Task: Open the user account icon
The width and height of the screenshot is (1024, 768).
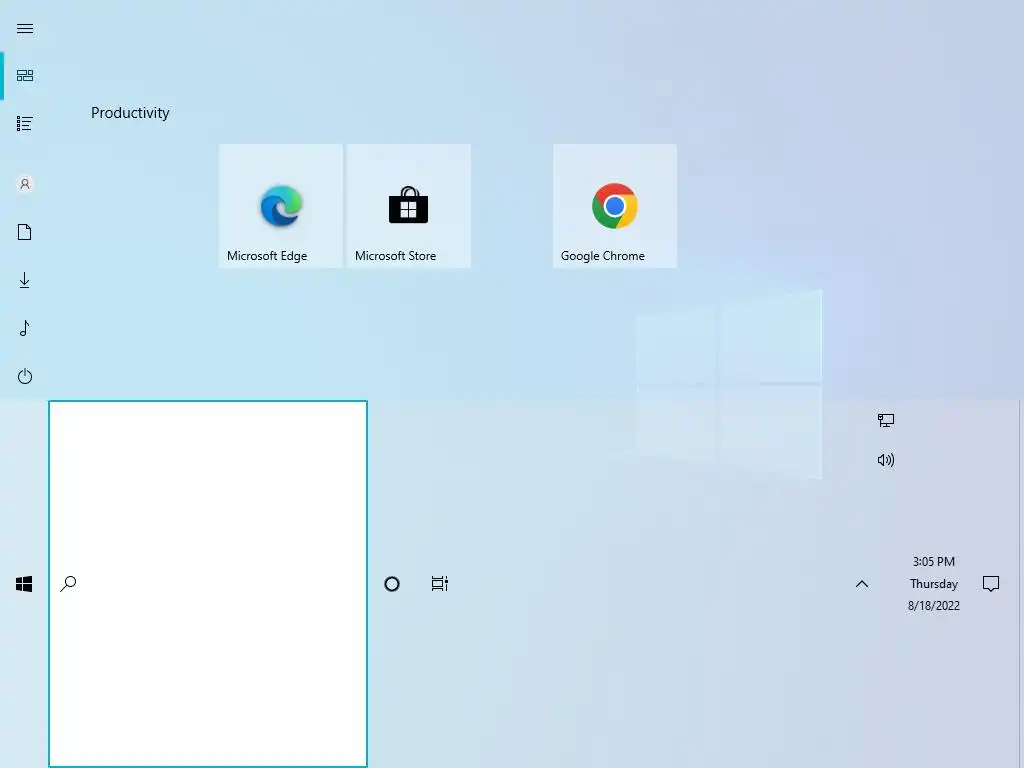Action: [25, 184]
